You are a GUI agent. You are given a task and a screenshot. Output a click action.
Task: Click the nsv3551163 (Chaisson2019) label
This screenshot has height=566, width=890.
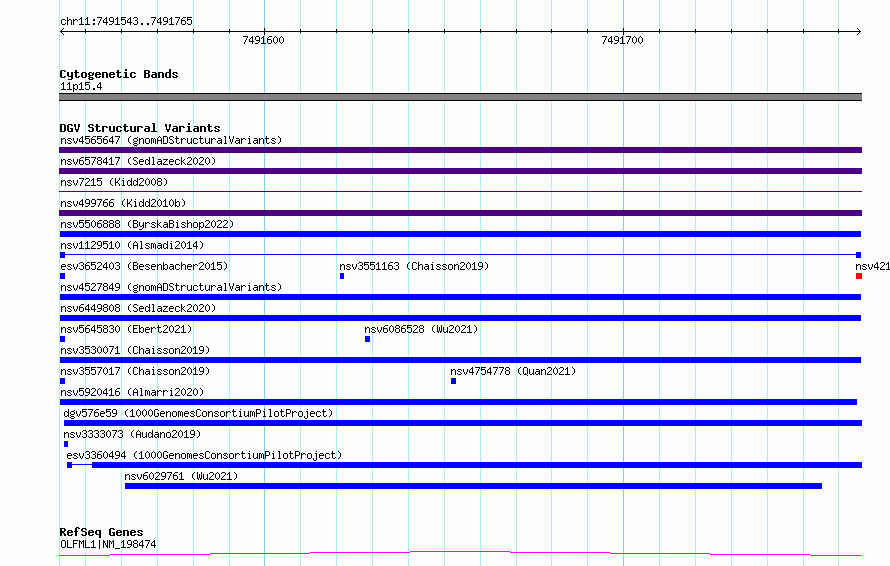click(x=414, y=266)
